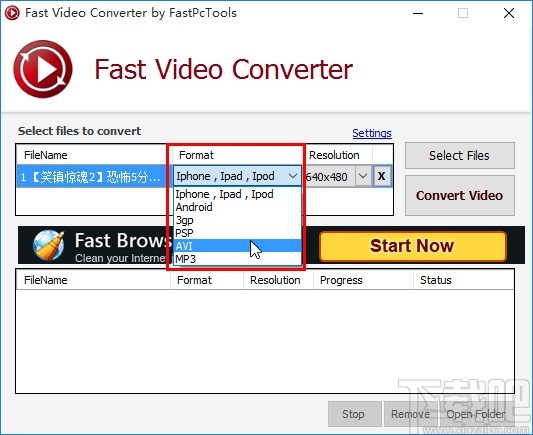Close the Fast Video Converter window
Image resolution: width=533 pixels, height=435 pixels.
tap(509, 13)
